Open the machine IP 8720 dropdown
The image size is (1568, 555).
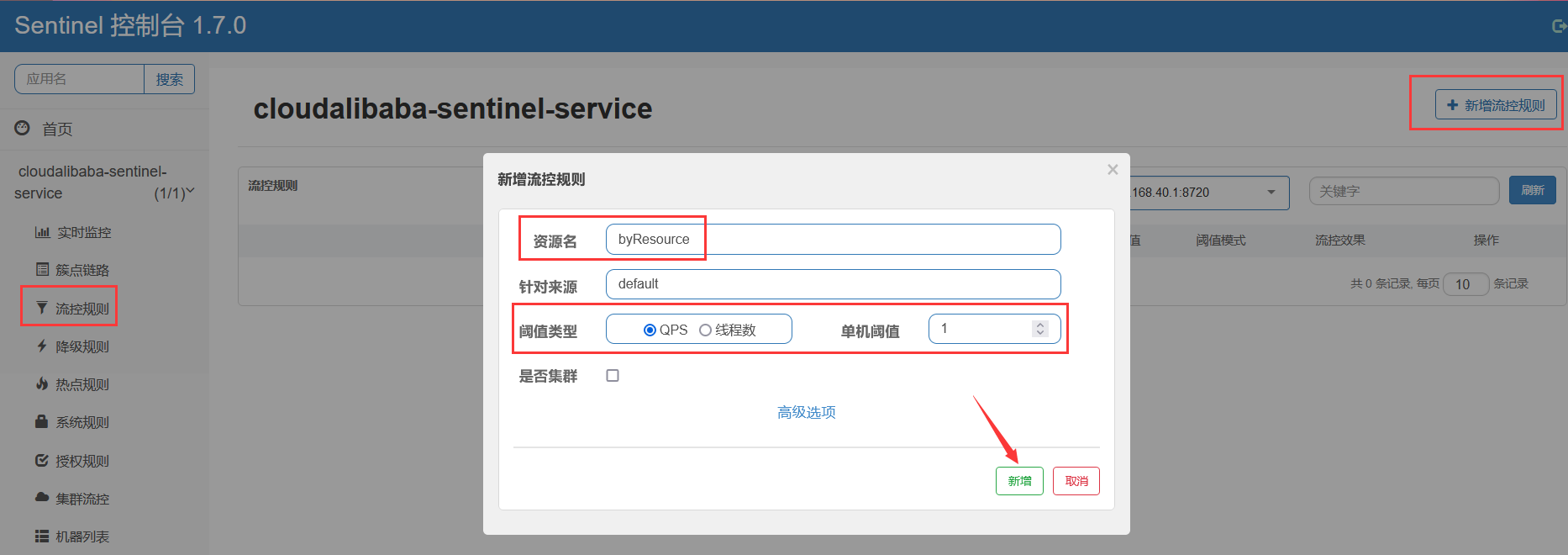[1208, 193]
